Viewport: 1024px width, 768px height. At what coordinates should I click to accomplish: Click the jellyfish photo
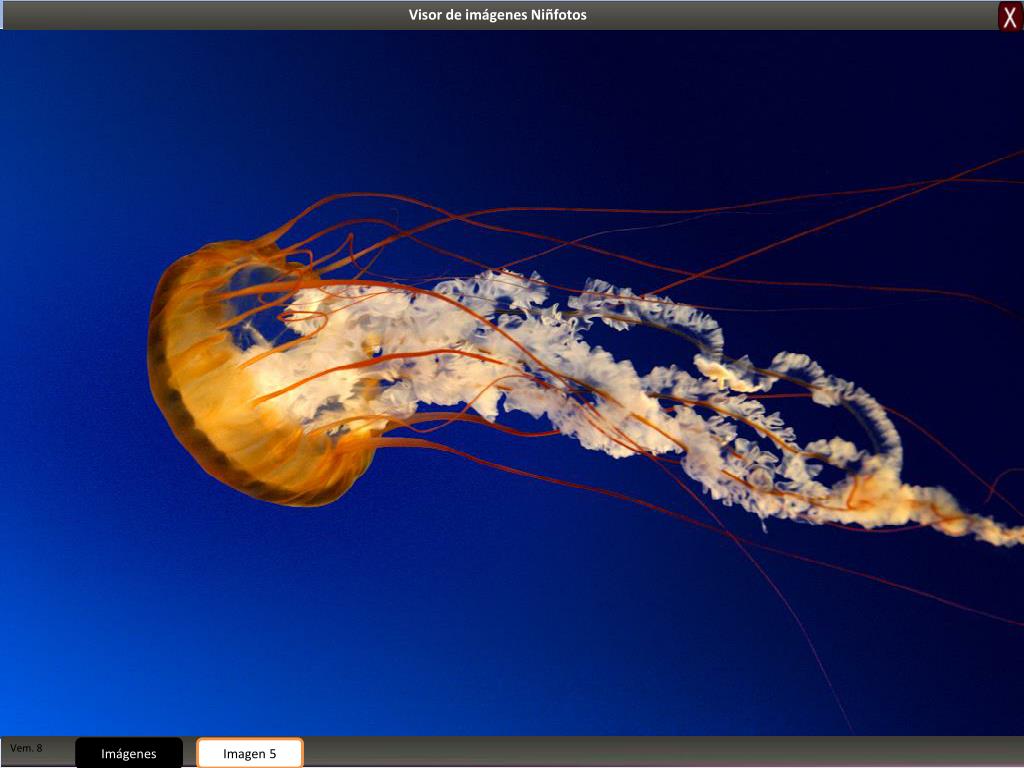point(512,383)
